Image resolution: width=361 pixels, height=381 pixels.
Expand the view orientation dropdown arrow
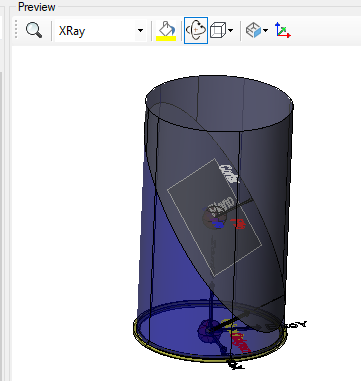tap(265, 31)
